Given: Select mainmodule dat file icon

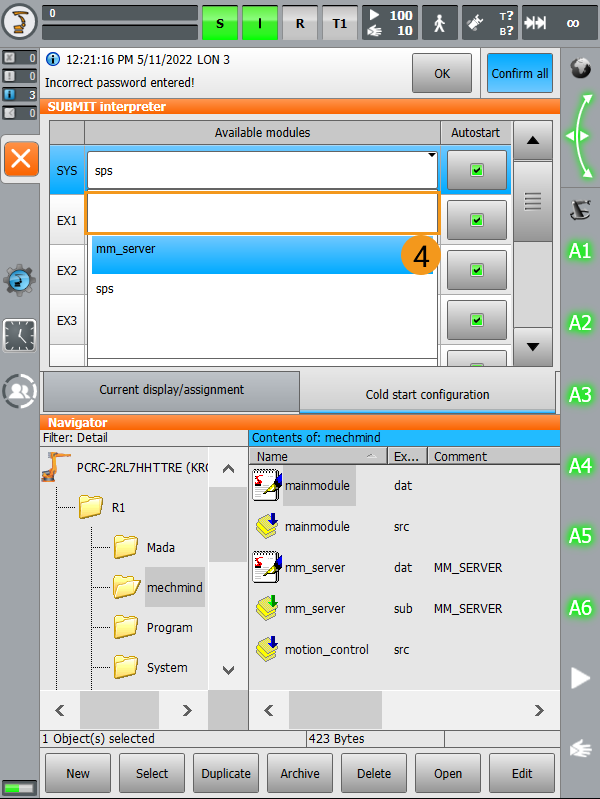Looking at the screenshot, I should click(x=267, y=485).
